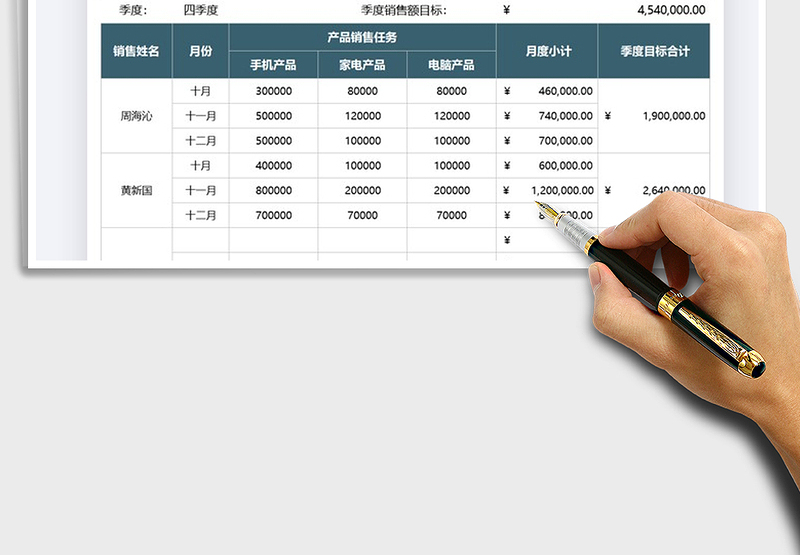Select 家电产品 100000 in 周海沁's 十二月 row
Viewport: 800px width, 555px height.
coord(362,141)
